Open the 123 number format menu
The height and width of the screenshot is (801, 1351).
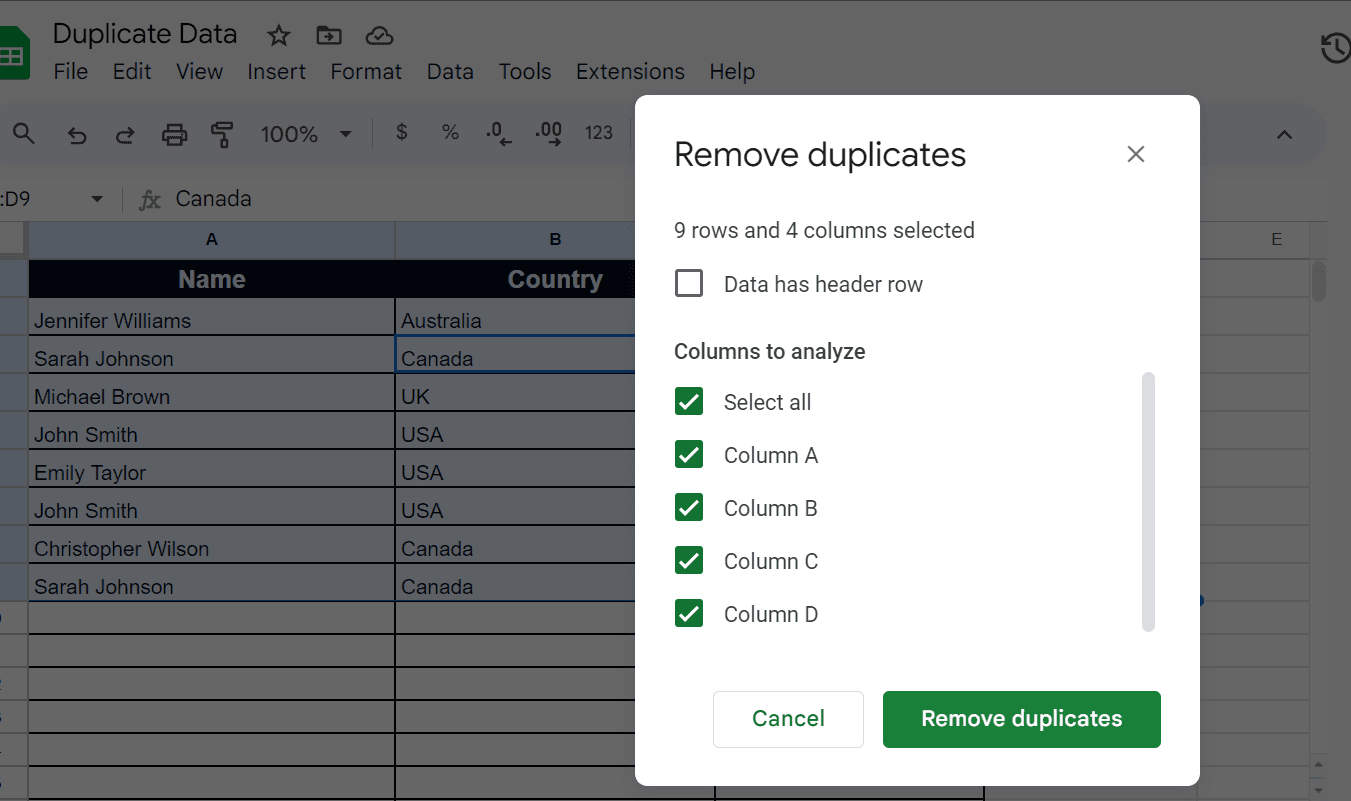[x=598, y=133]
